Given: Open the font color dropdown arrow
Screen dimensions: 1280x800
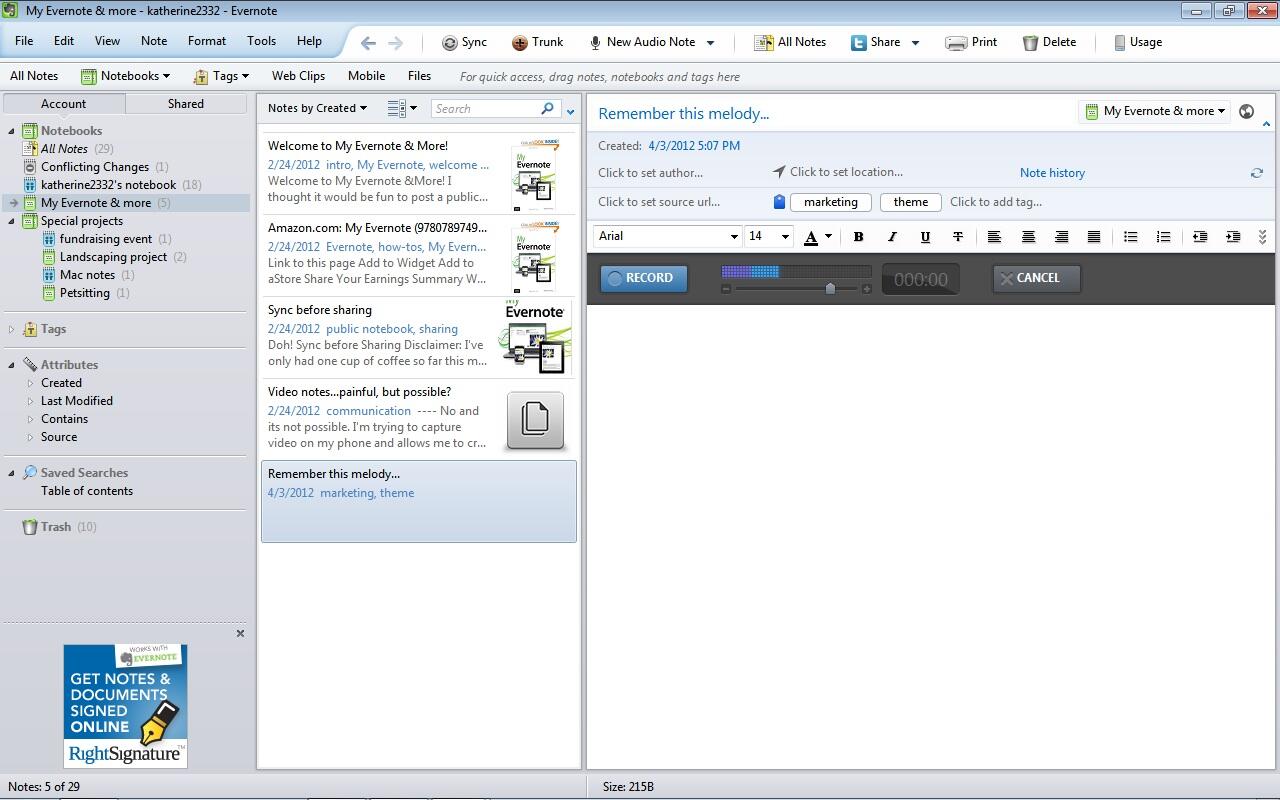Looking at the screenshot, I should 828,237.
